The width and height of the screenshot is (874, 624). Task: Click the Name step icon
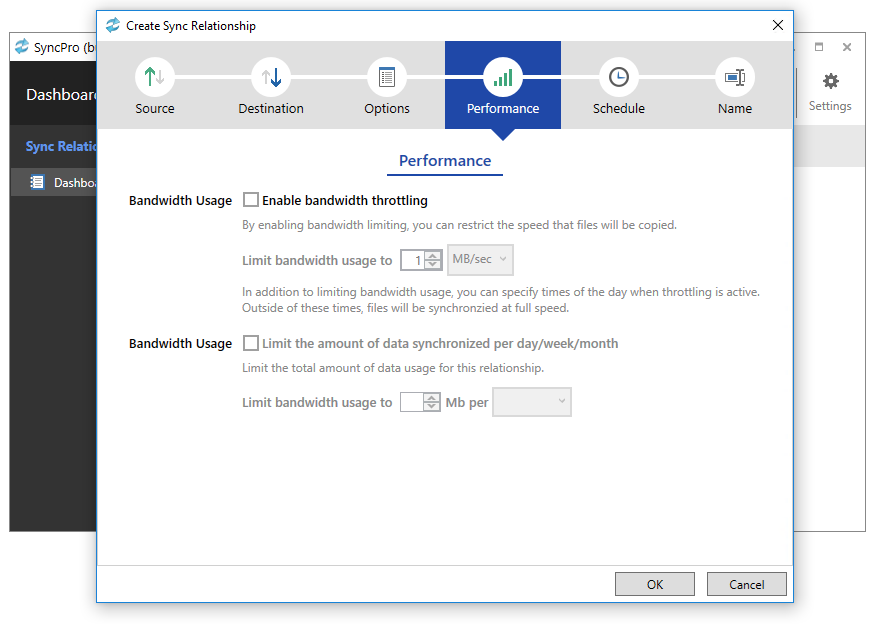(735, 77)
